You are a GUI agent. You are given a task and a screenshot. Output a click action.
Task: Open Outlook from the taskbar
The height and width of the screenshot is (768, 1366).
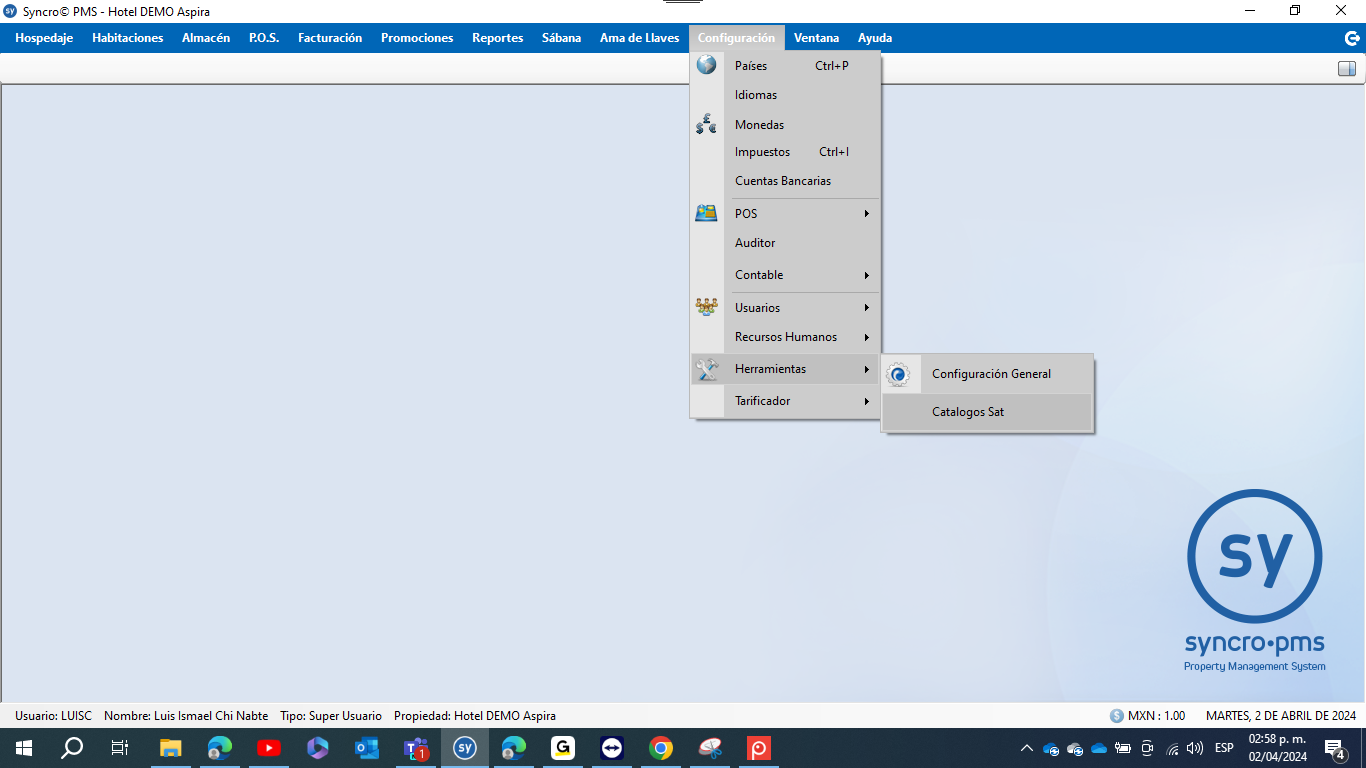point(367,748)
